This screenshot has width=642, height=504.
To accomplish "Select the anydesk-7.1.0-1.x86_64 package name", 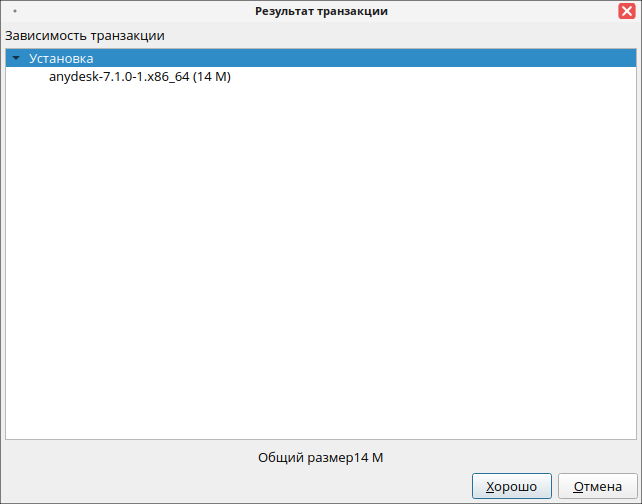I will point(119,77).
